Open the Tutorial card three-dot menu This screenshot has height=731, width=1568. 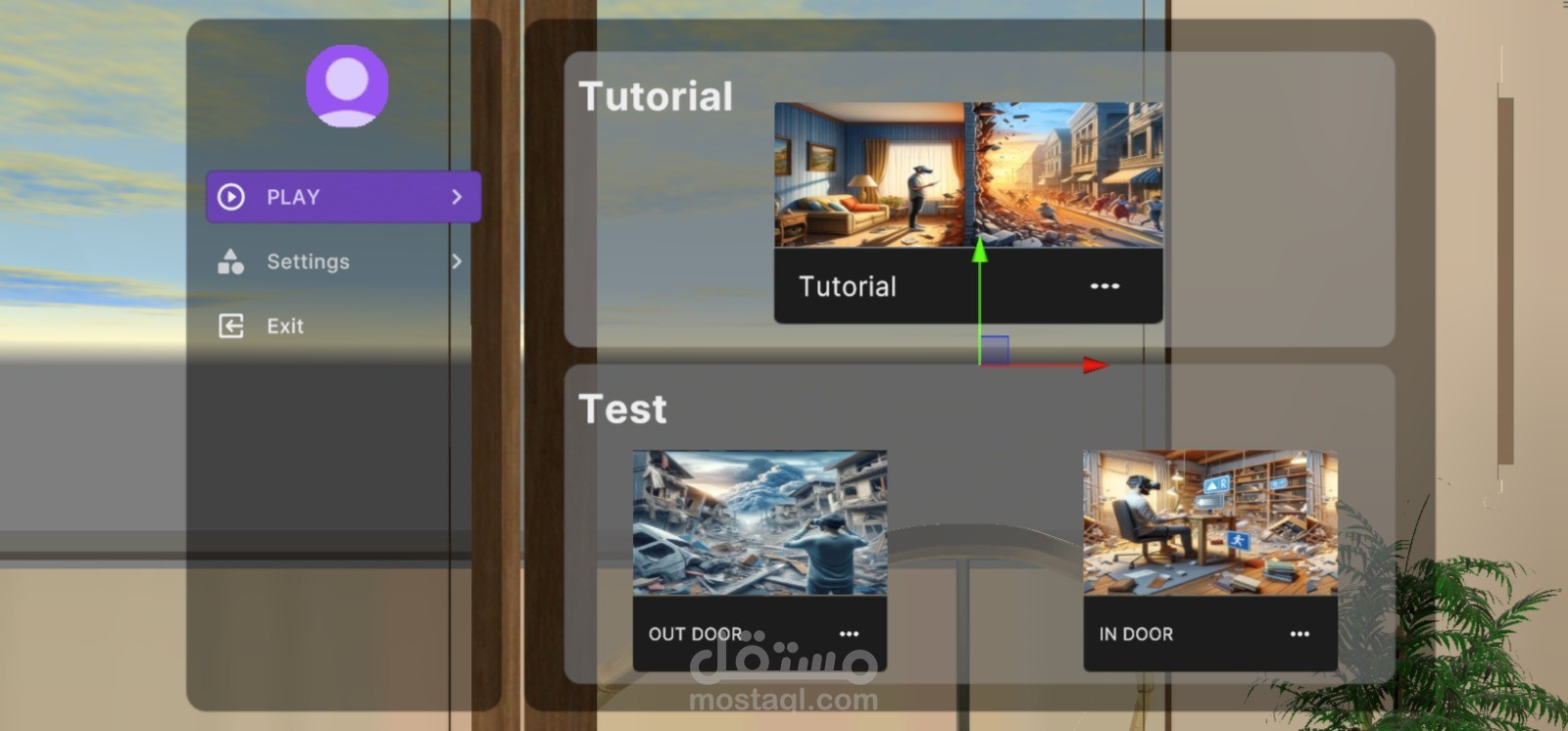1104,286
